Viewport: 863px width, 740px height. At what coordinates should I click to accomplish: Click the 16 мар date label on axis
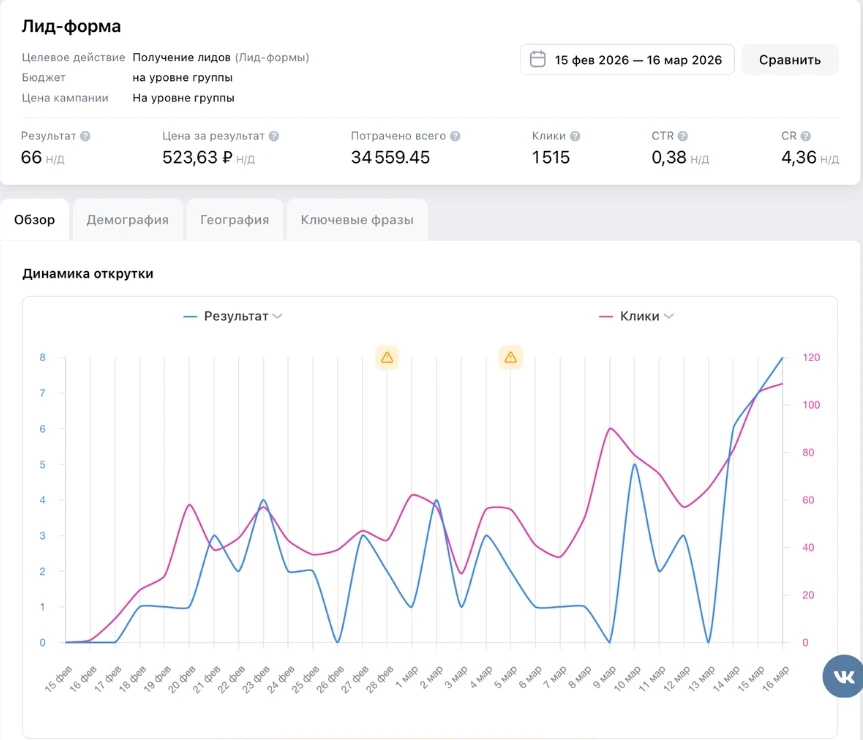(775, 679)
